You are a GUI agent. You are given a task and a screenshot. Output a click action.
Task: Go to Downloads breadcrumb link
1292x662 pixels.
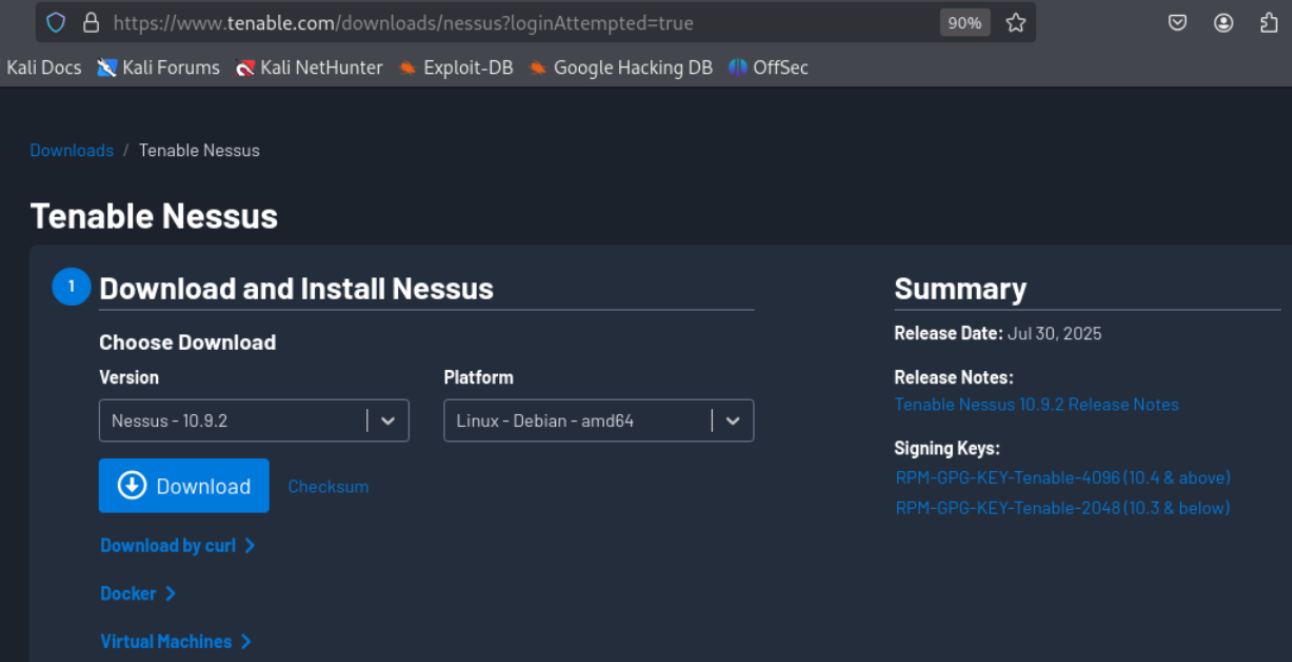(71, 151)
